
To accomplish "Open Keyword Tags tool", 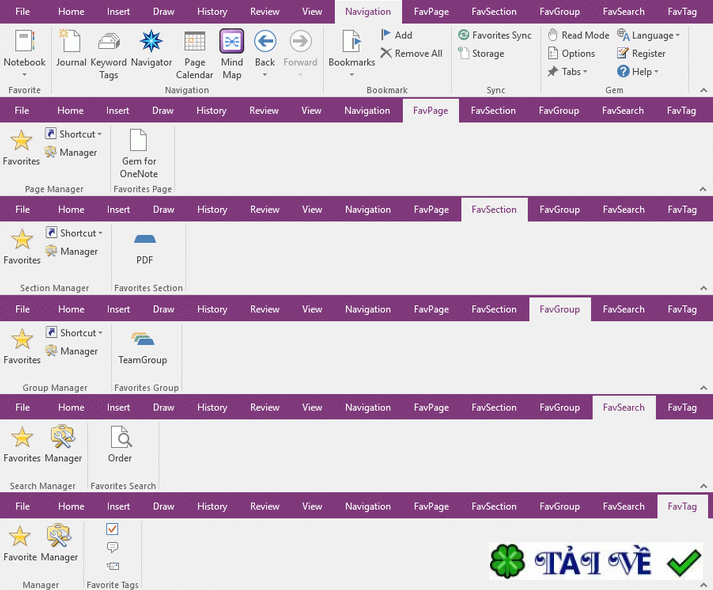I will click(x=109, y=55).
